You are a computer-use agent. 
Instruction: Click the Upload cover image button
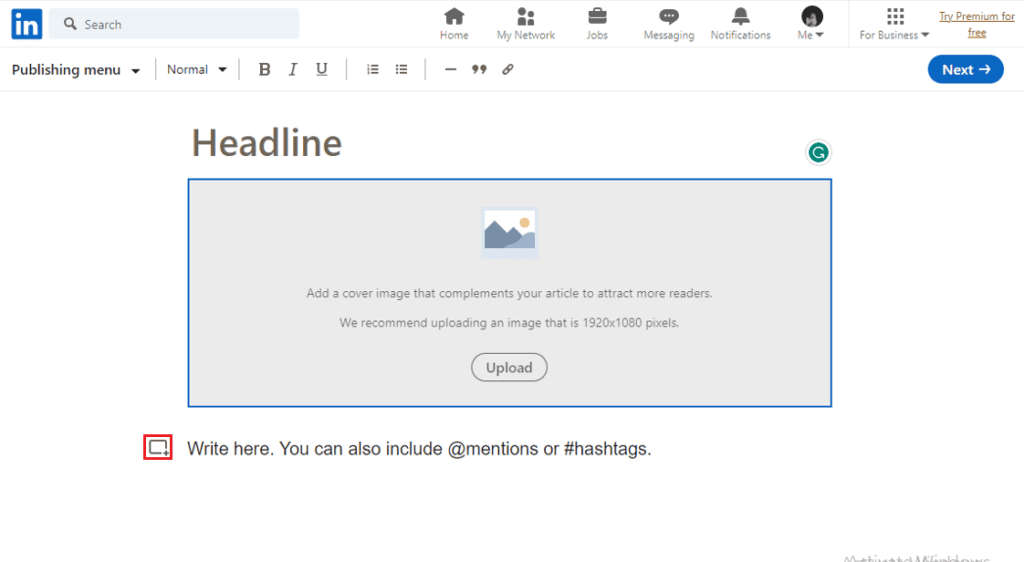tap(509, 368)
